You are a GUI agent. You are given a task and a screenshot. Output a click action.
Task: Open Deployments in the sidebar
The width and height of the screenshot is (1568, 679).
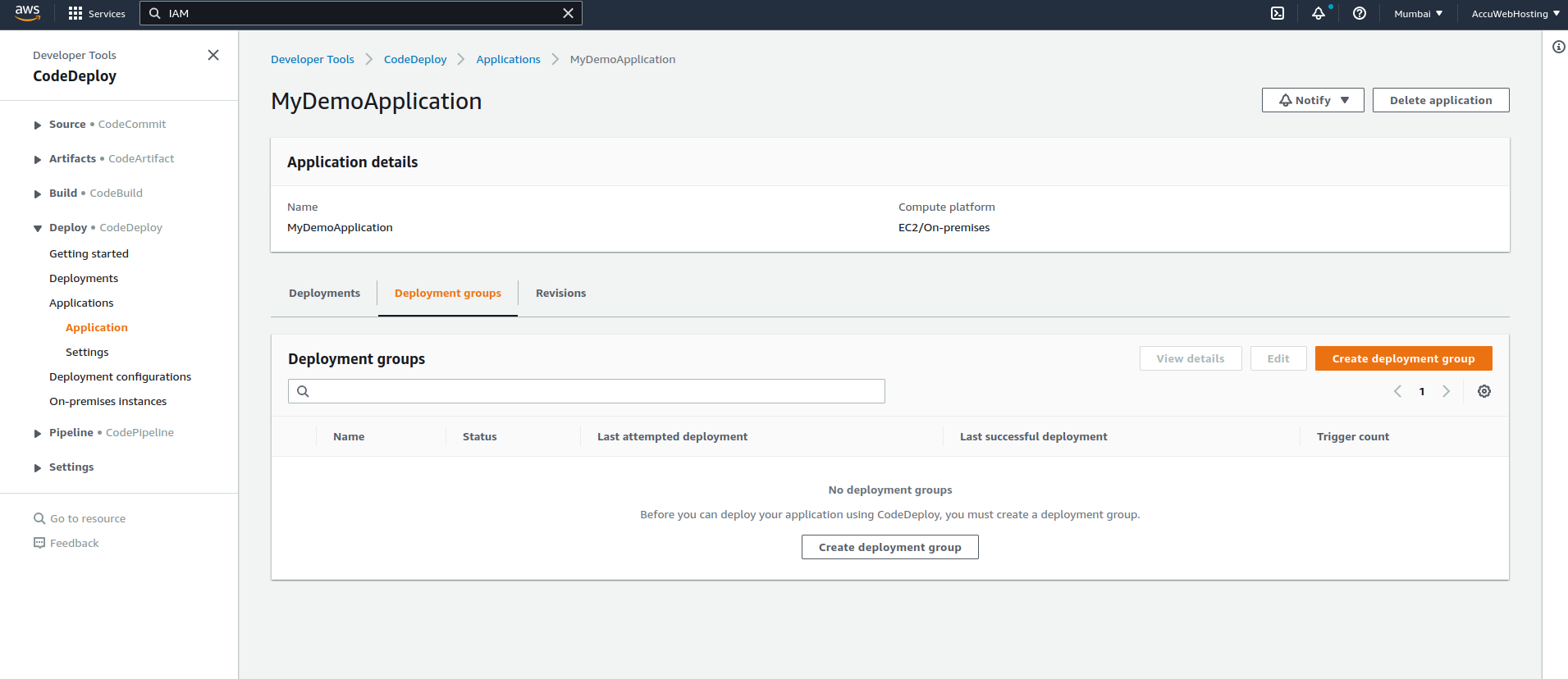pos(84,279)
